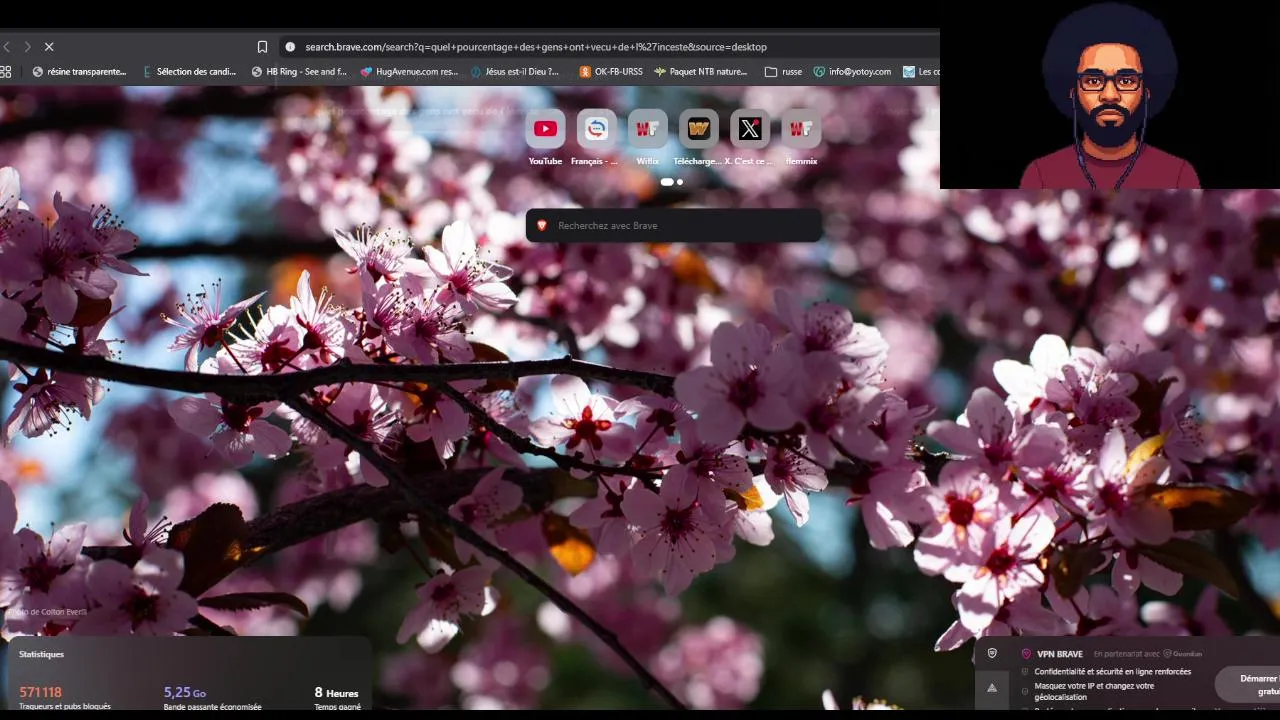Select the VPN shield icon in widget sidebar
1280x720 pixels.
tap(992, 653)
